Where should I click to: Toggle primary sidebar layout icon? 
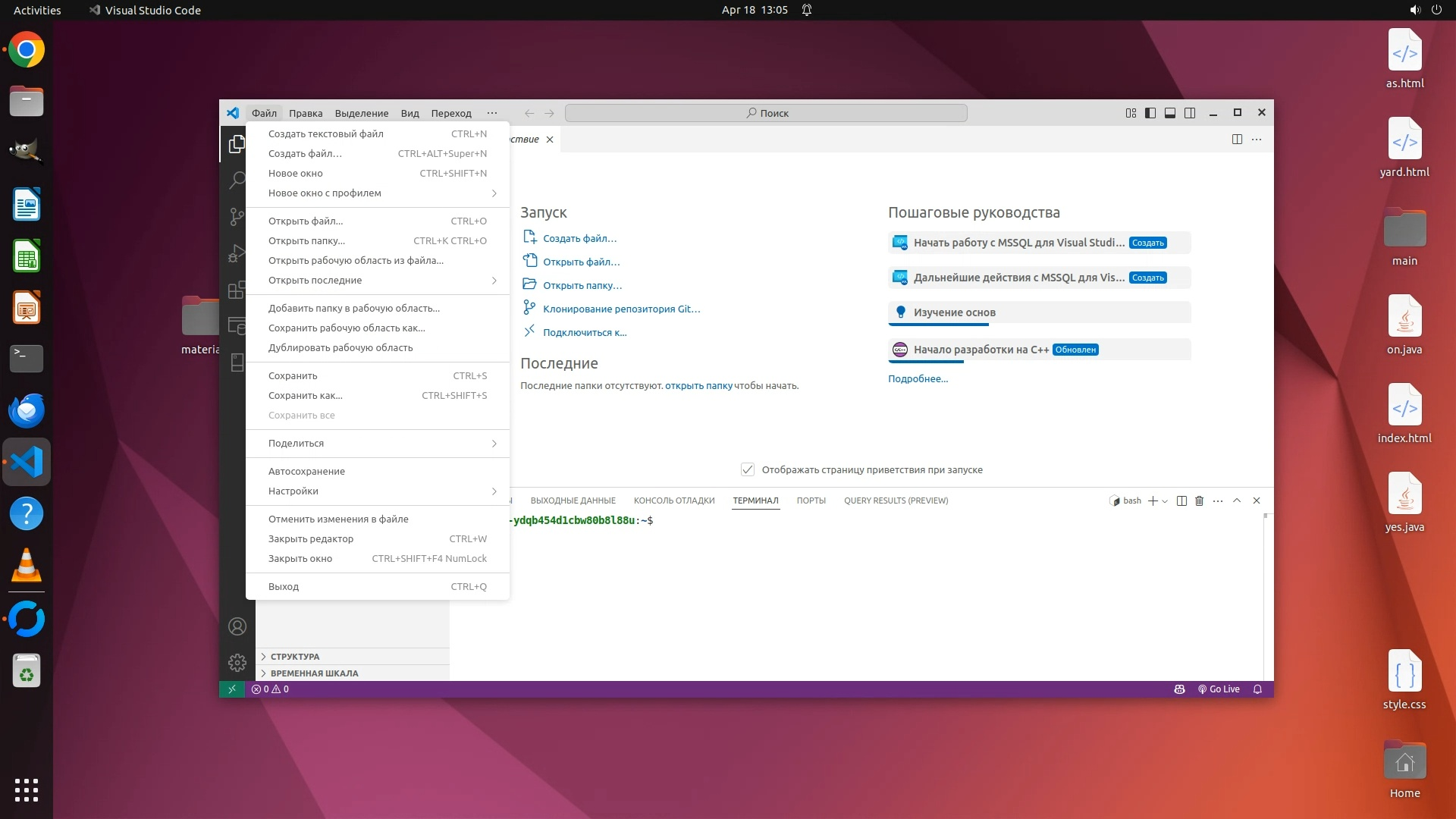tap(1150, 113)
